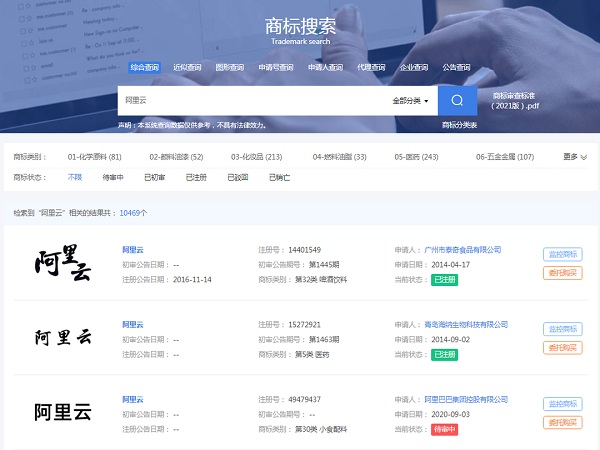The image size is (600, 450).
Task: Filter by 03-化妆品 (213) category
Action: [x=256, y=157]
